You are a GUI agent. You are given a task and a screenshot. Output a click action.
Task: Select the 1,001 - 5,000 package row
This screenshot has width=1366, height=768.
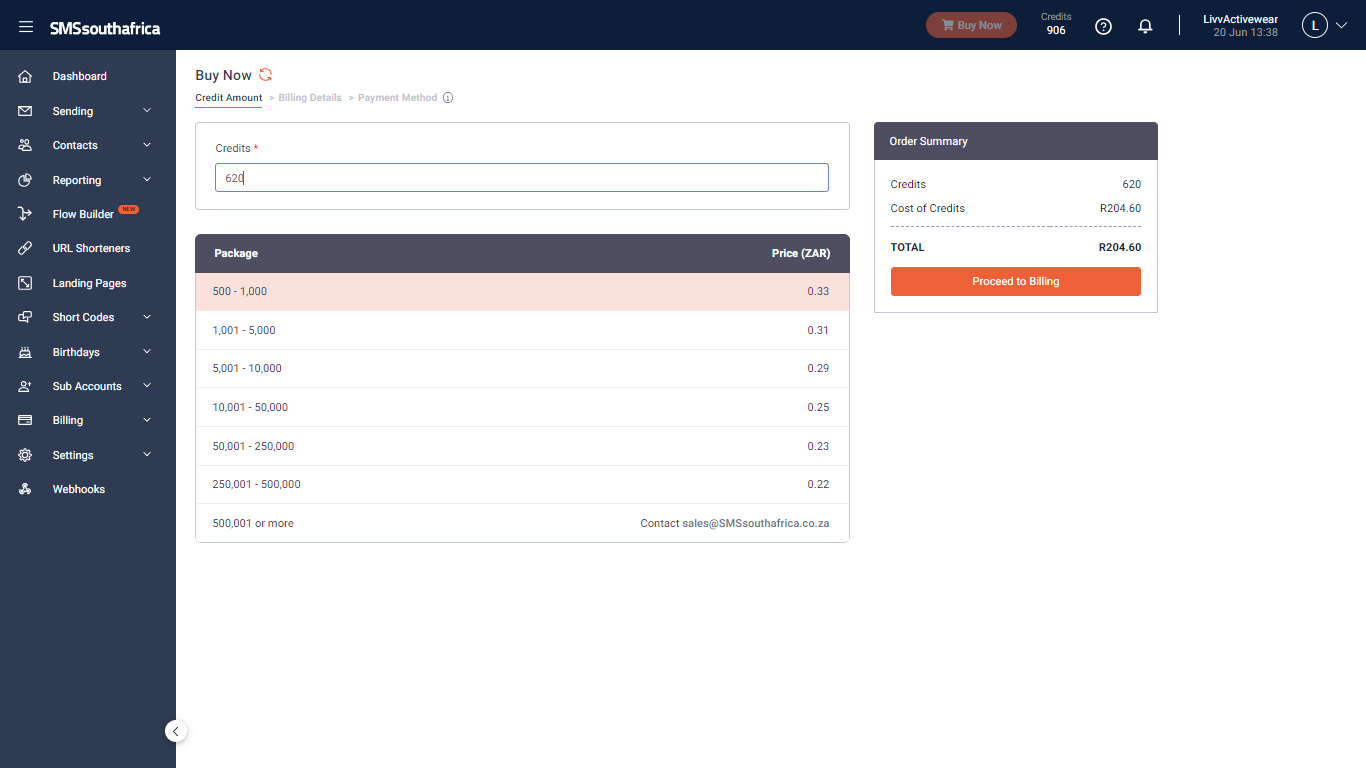pyautogui.click(x=522, y=330)
